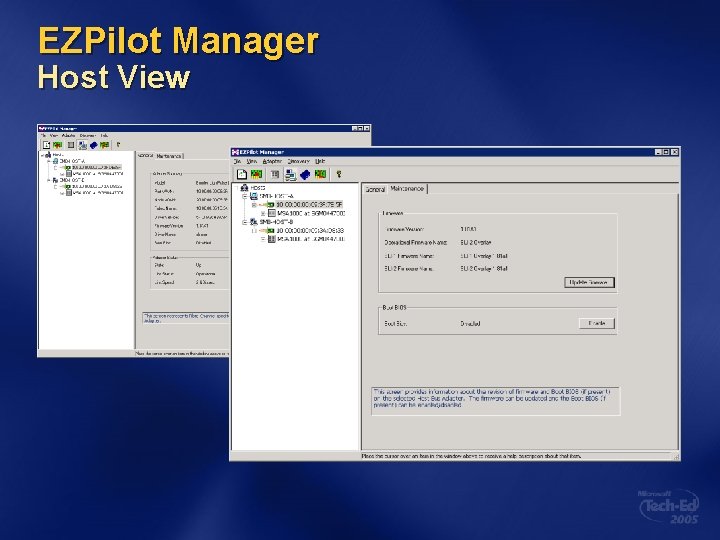This screenshot has width=720, height=540.
Task: Click the 'Downloaded Firmware Name' label
Action: click(x=416, y=242)
